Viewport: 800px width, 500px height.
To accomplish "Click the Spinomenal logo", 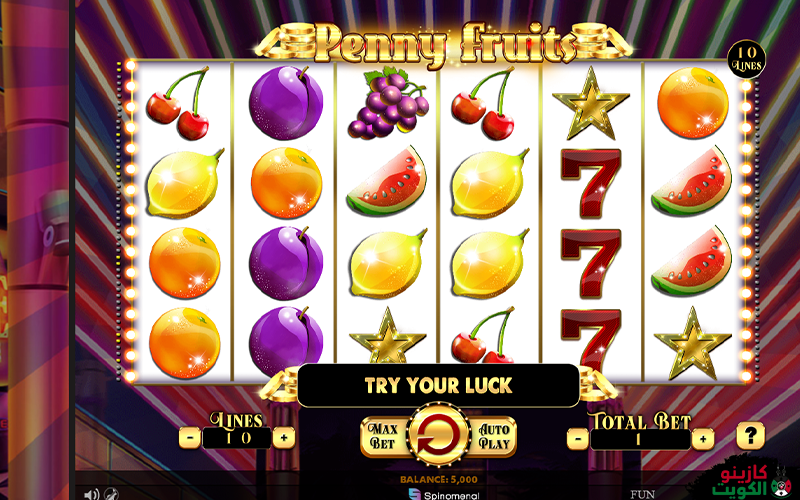I will pos(444,494).
